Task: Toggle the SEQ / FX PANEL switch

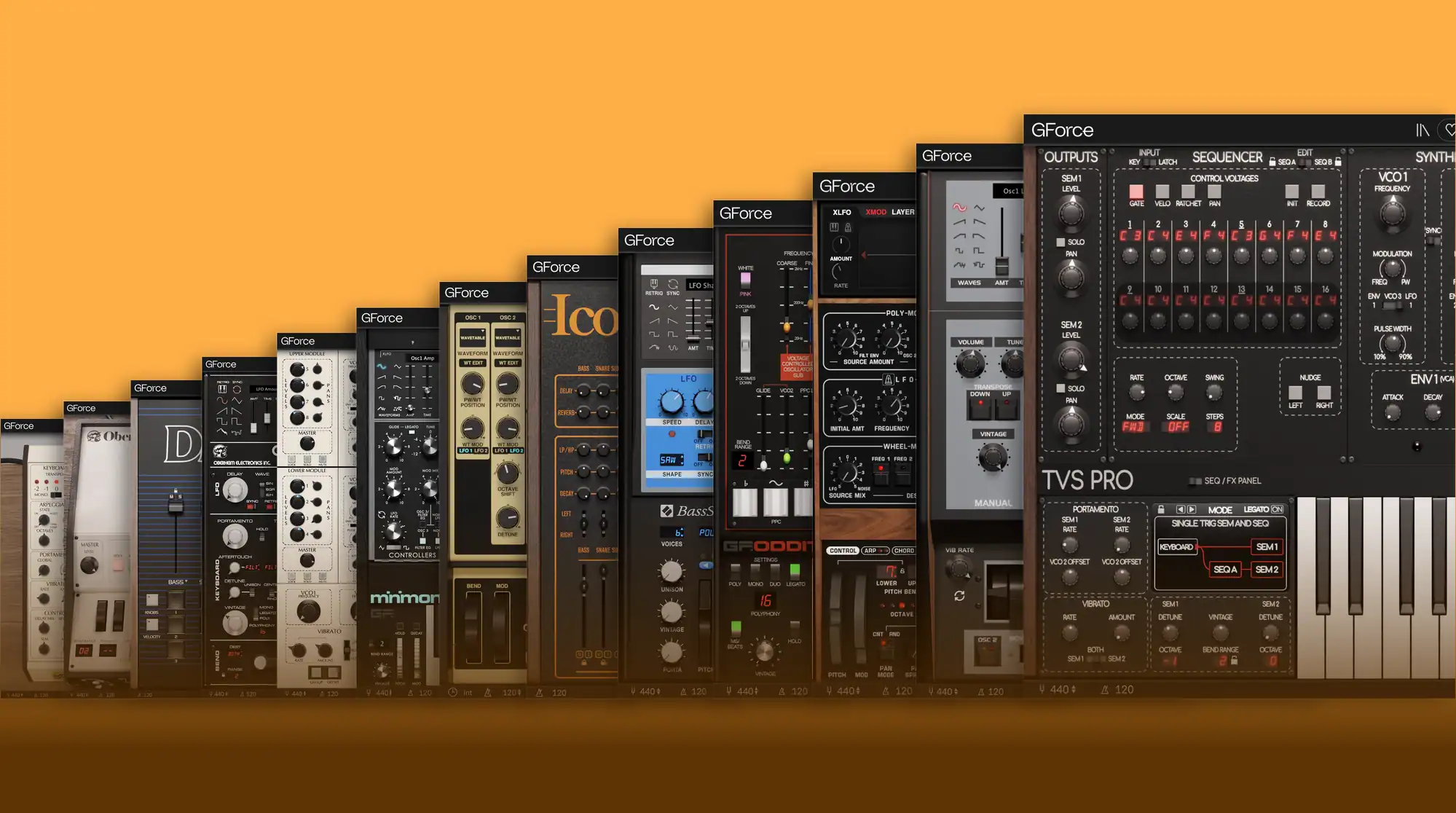Action: pos(1195,481)
